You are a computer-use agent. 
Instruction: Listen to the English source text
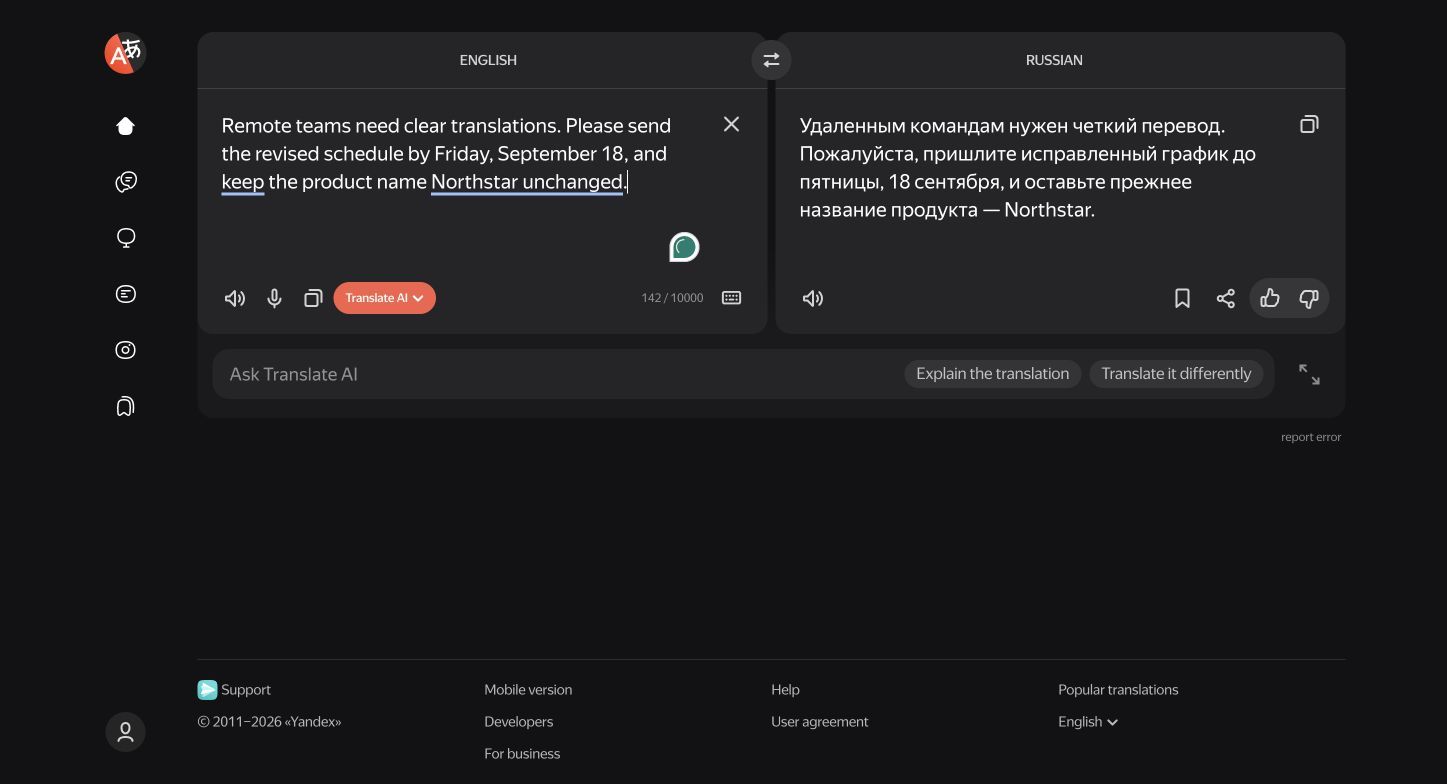235,298
